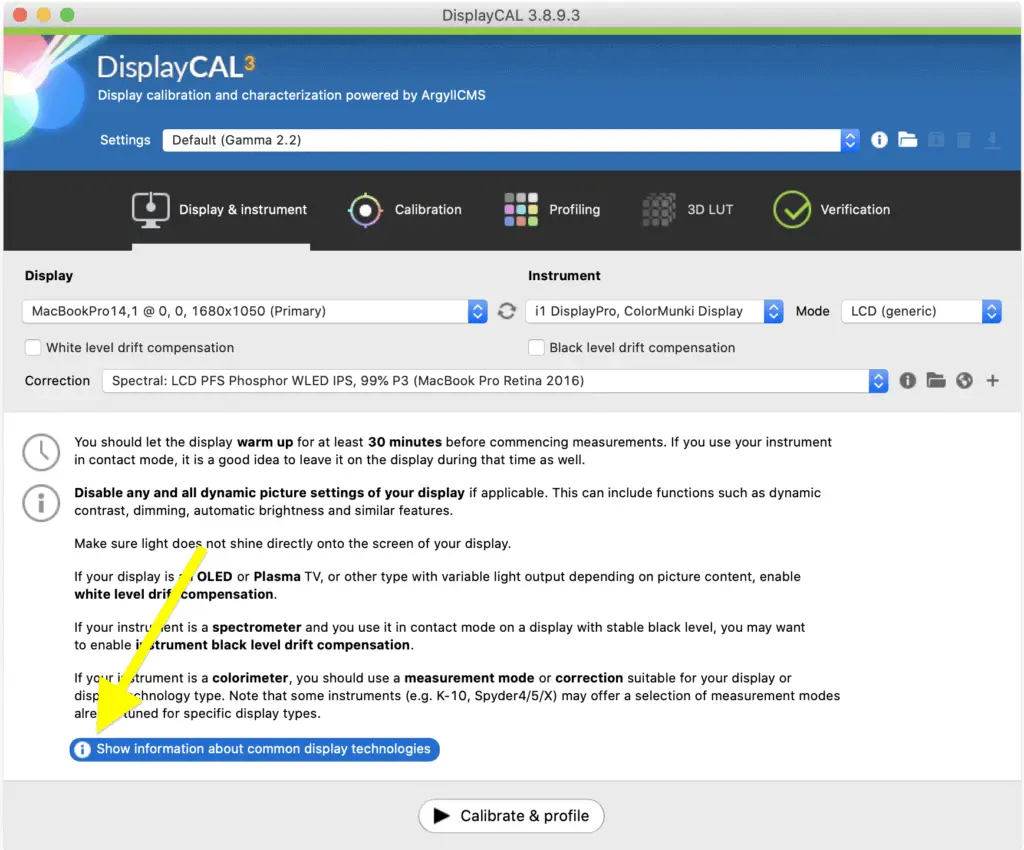Switch to Display & instrument tab
This screenshot has width=1024, height=850.
[x=221, y=210]
